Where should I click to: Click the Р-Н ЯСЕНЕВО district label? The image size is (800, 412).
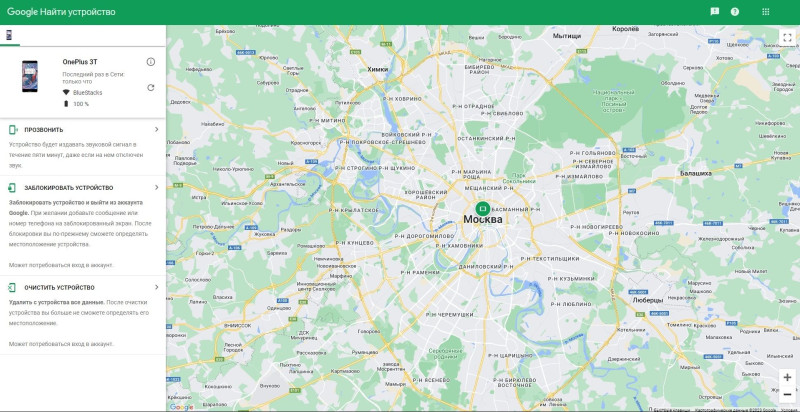click(x=431, y=380)
